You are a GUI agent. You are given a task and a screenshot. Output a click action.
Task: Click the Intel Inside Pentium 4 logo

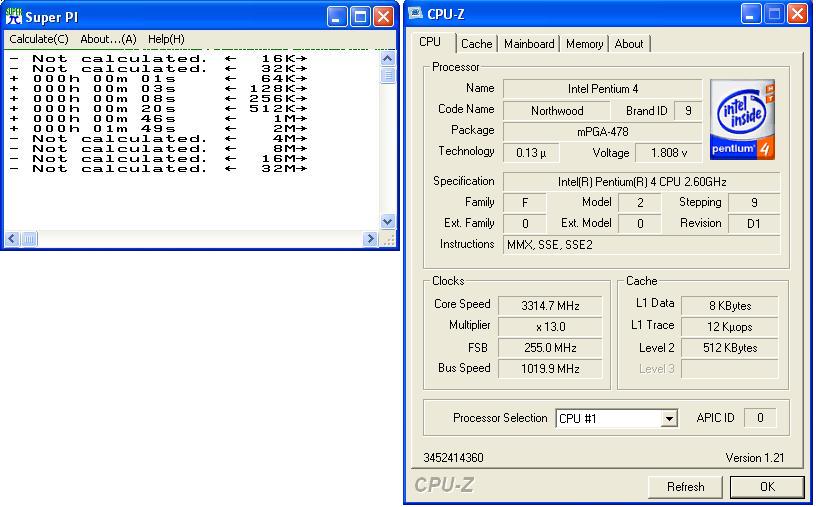[x=743, y=119]
